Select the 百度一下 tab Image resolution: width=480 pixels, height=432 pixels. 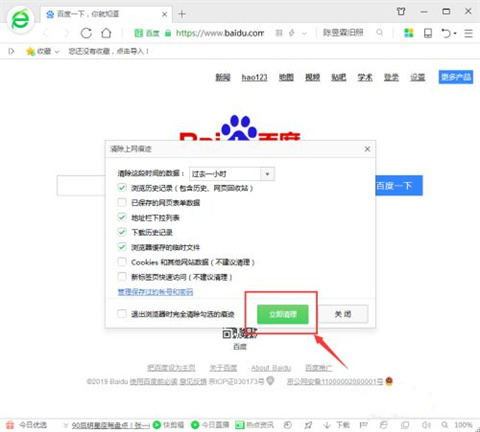105,14
